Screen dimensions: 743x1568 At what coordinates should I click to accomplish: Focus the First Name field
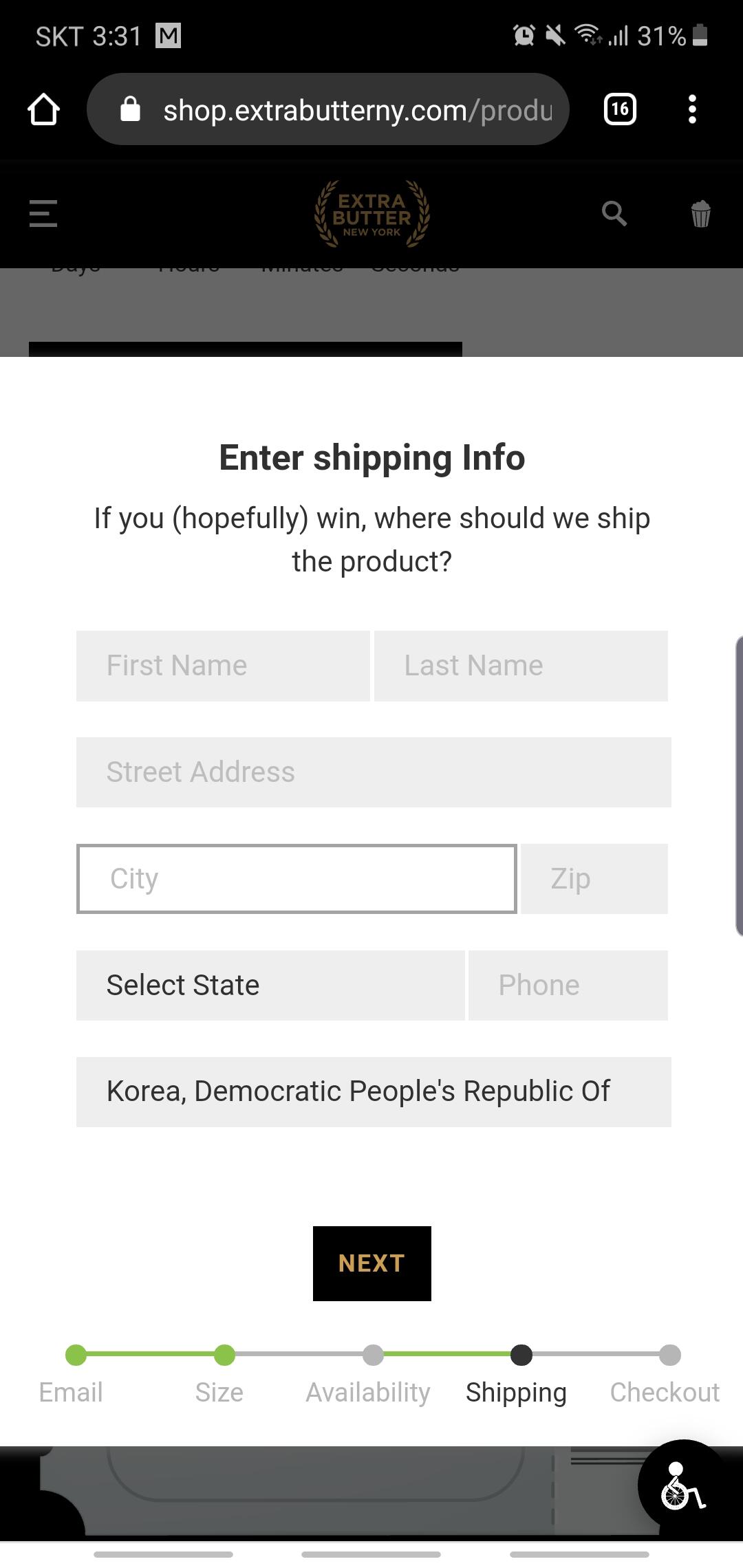[x=223, y=666]
